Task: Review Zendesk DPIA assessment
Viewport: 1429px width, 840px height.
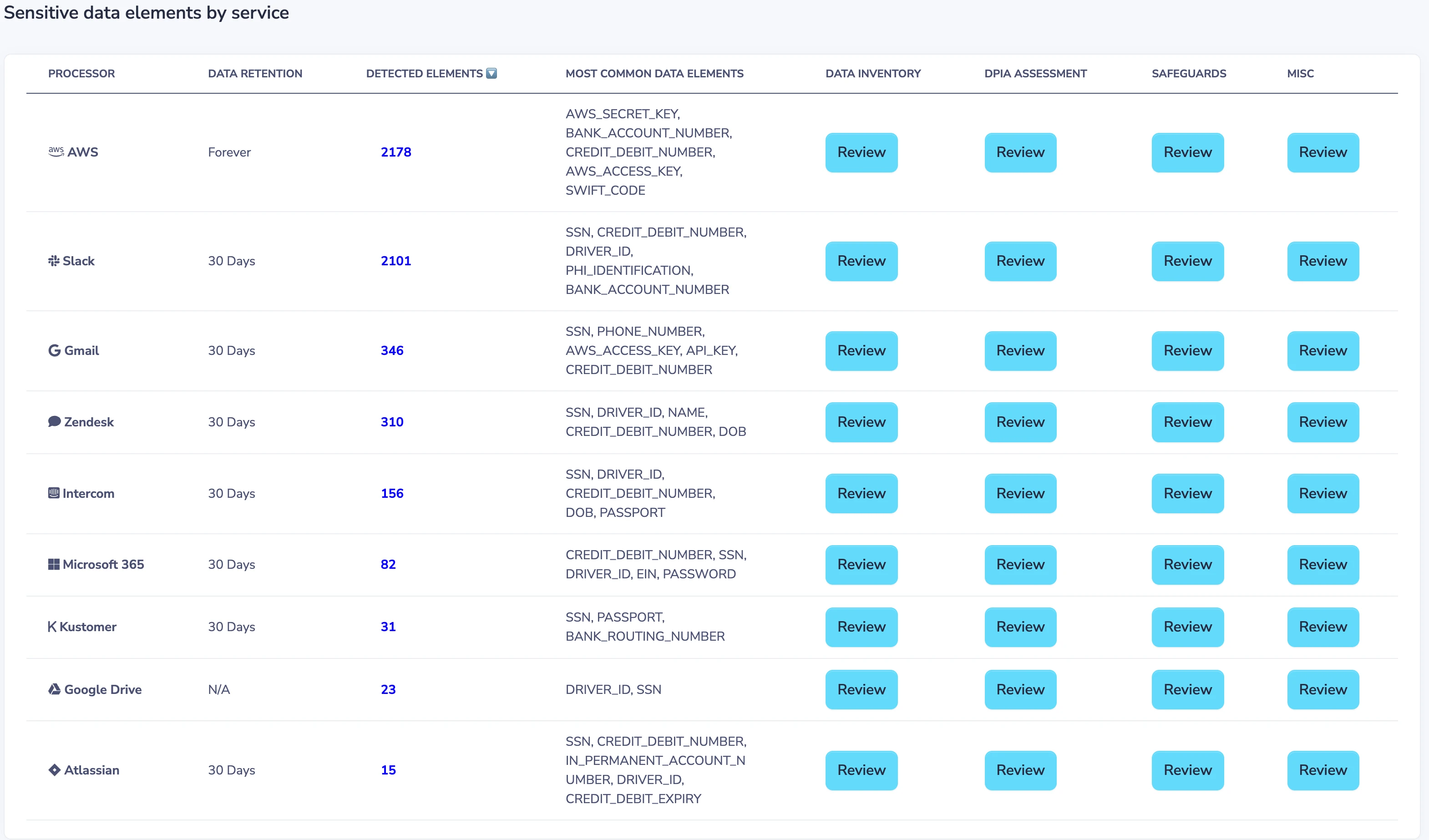Action: 1020,422
